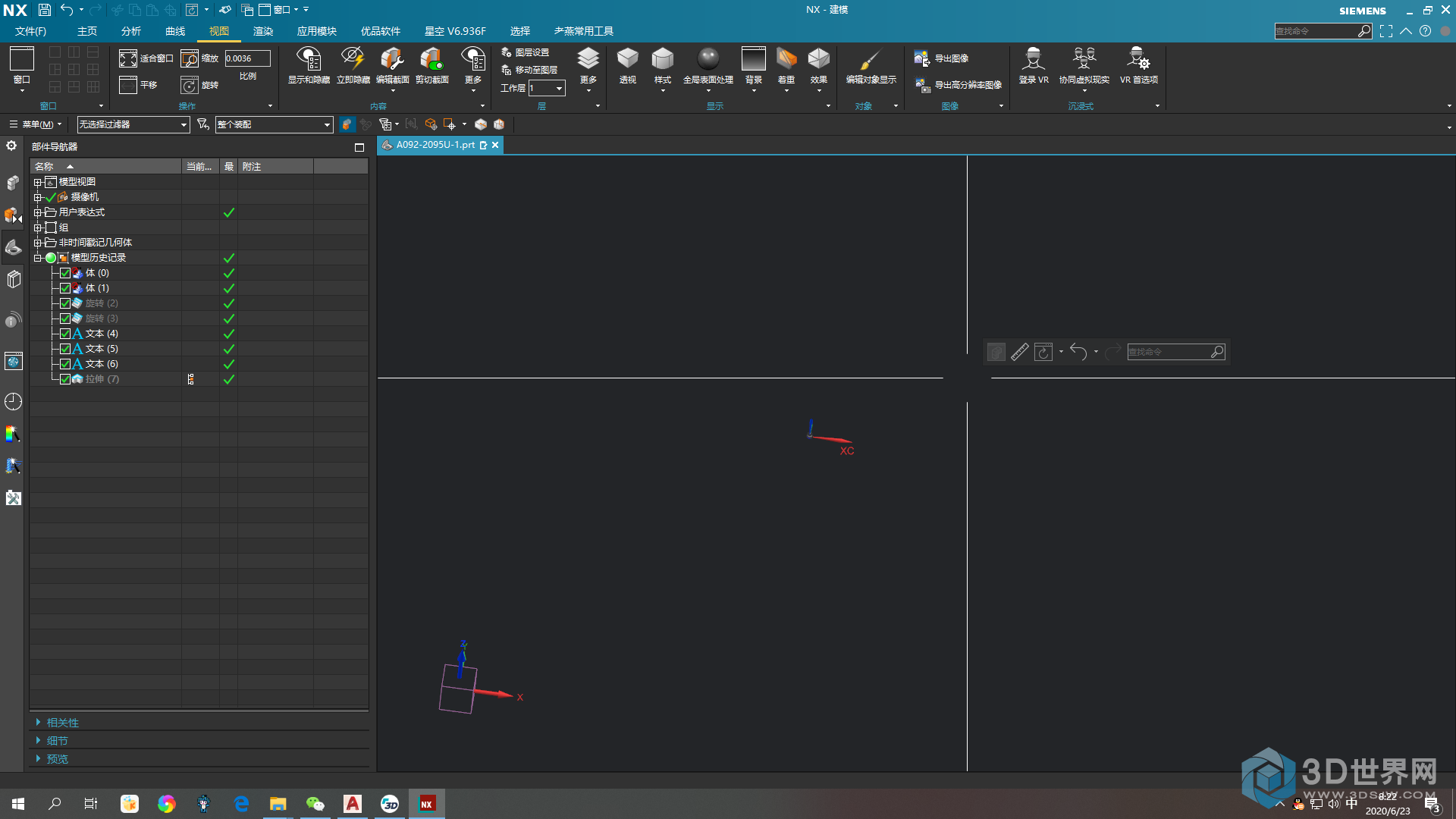This screenshot has height=819, width=1456.
Task: Click 登录 VR icon
Action: click(1034, 59)
